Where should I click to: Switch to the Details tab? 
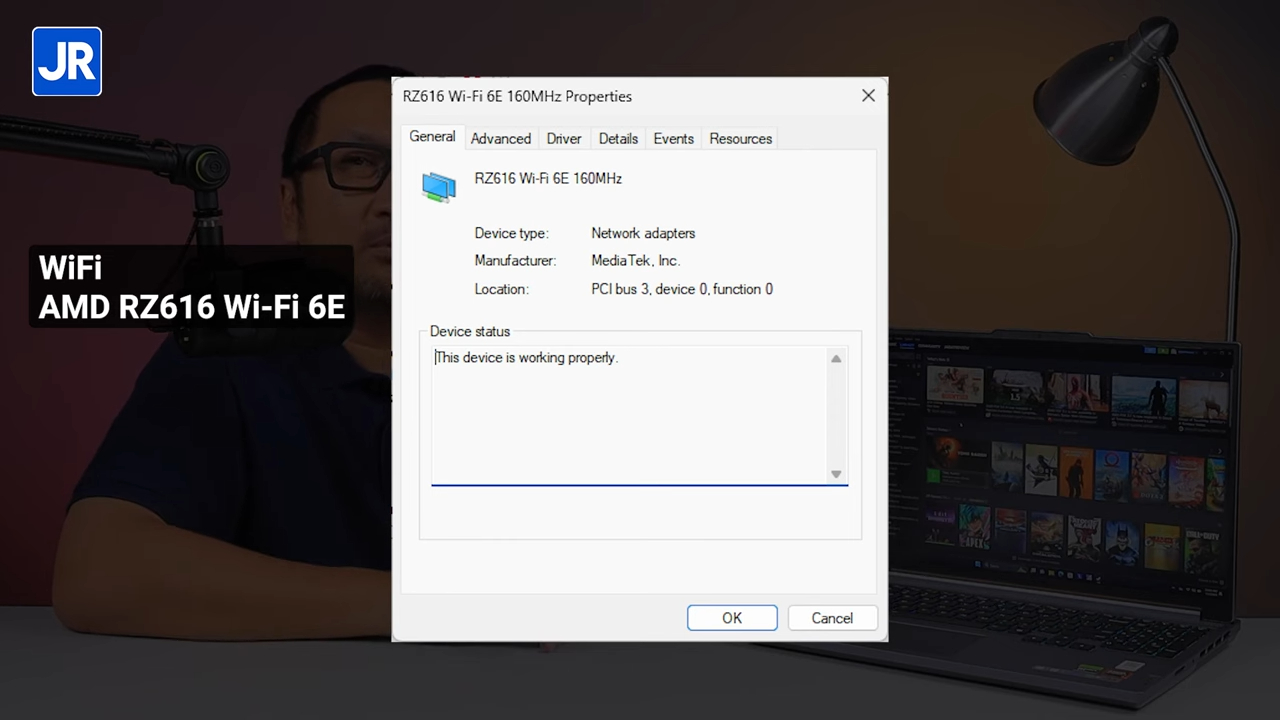[617, 138]
